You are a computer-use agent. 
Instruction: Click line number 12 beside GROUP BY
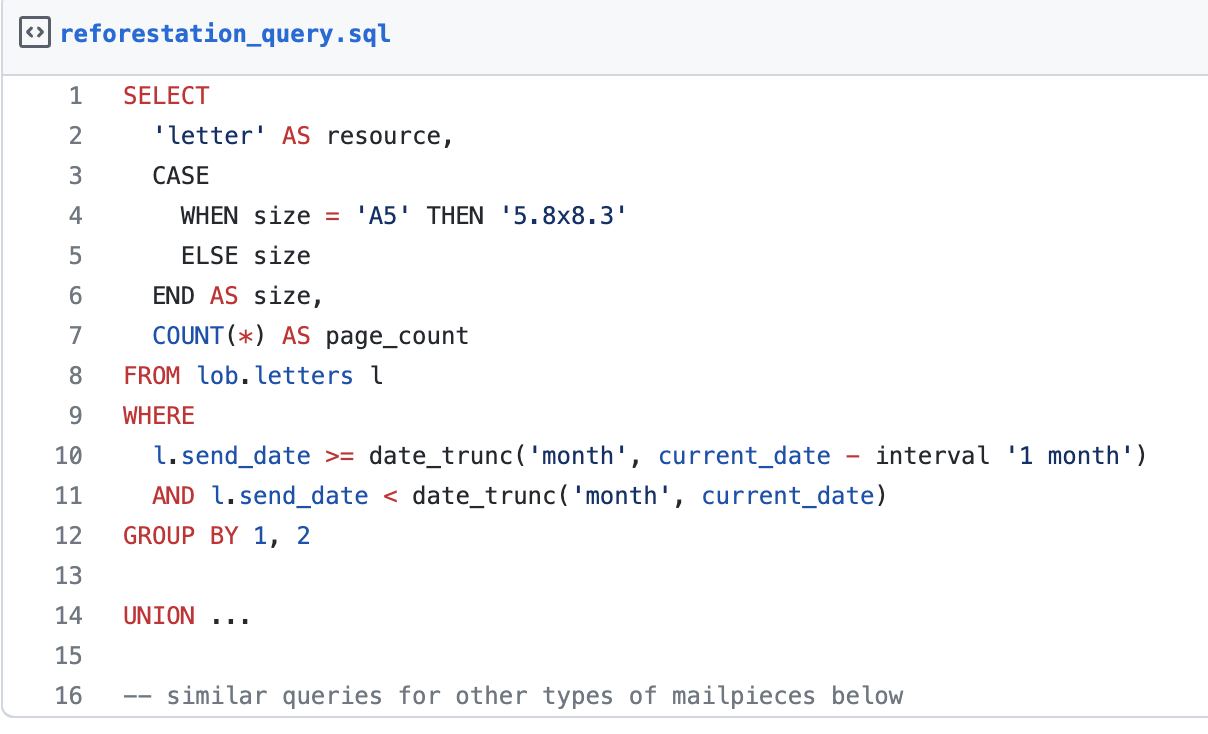[x=69, y=536]
